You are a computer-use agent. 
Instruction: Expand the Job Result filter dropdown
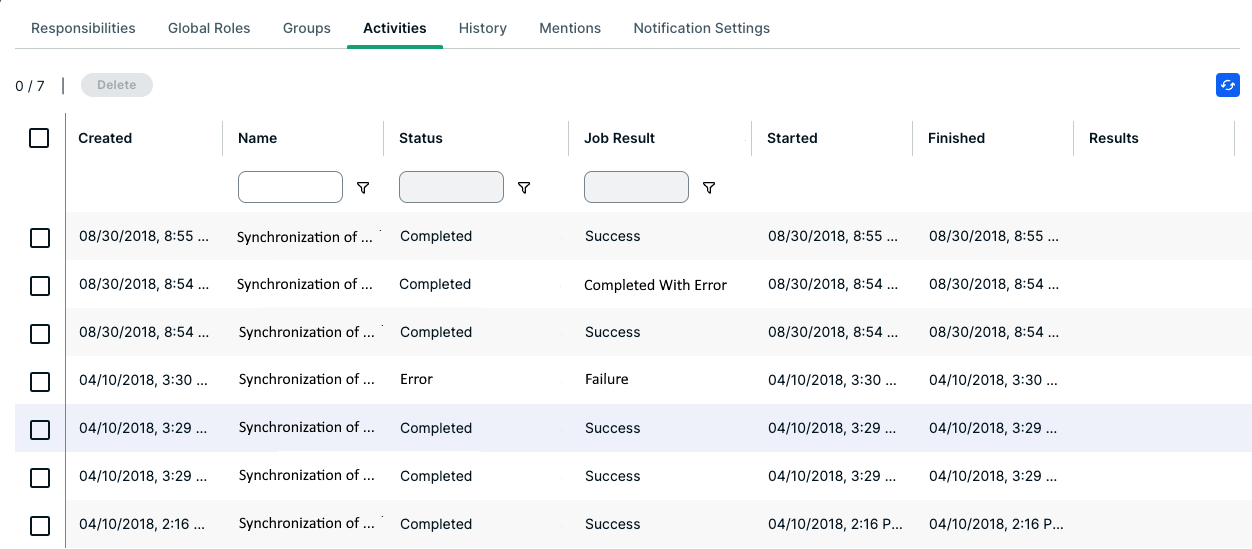coord(636,187)
